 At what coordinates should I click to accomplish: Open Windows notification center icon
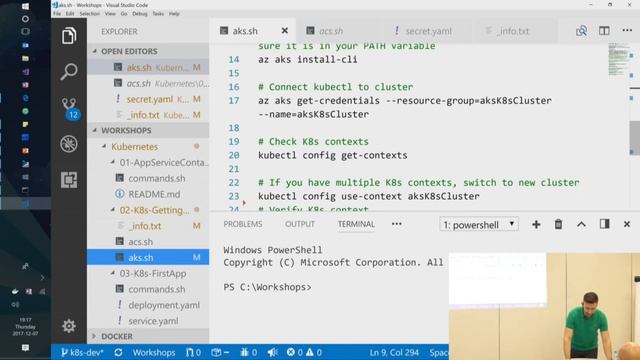(25, 348)
